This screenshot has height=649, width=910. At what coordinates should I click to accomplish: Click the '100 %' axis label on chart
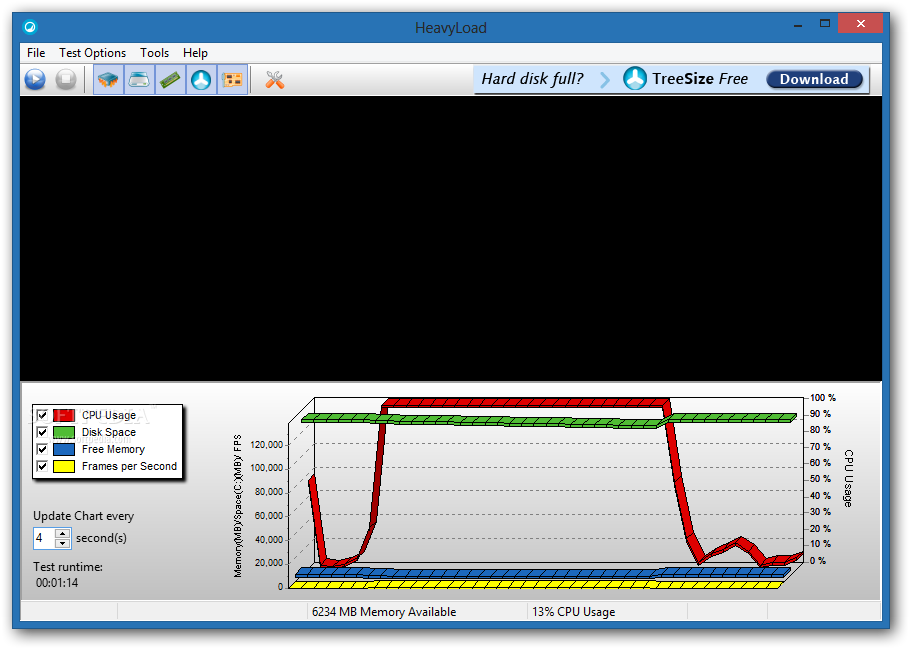pos(822,398)
